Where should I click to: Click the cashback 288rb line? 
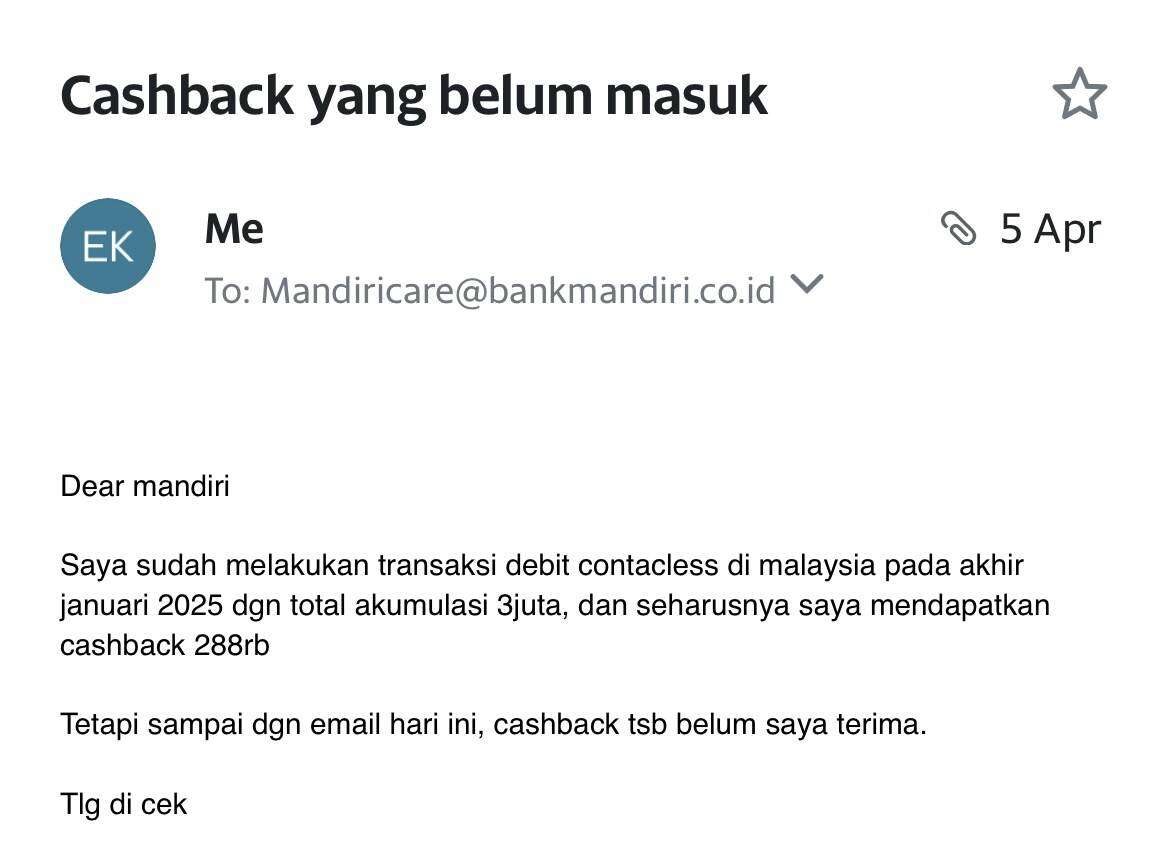(164, 645)
